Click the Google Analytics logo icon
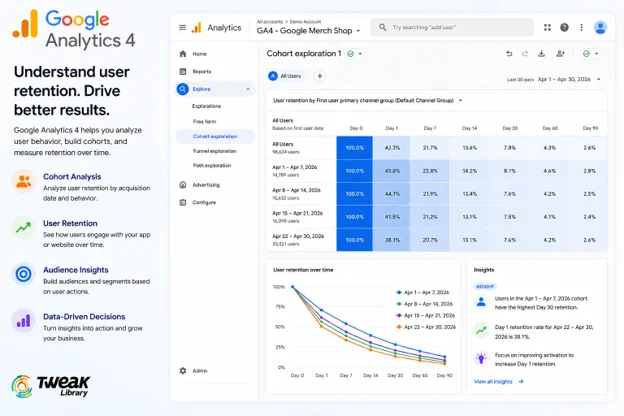The height and width of the screenshot is (416, 624). pos(197,27)
